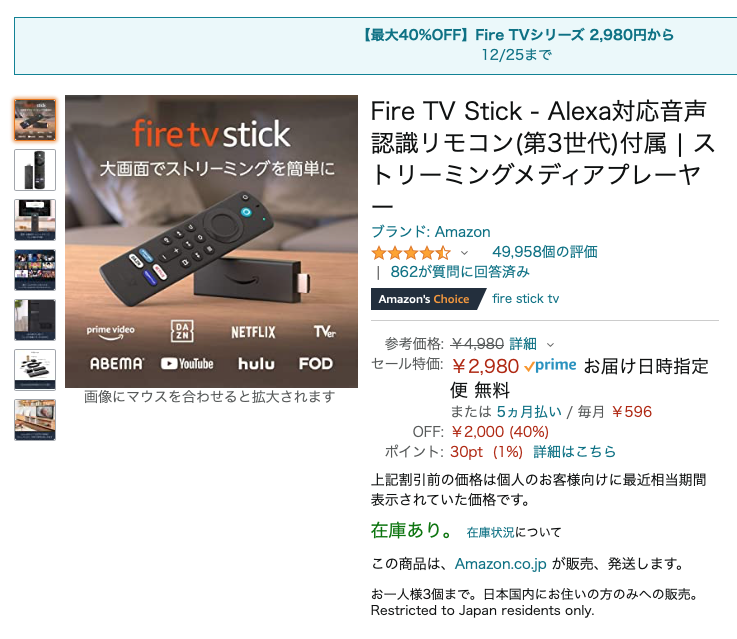Select the fifth thumbnail with dark device image
This screenshot has height=639, width=737.
coord(35,320)
